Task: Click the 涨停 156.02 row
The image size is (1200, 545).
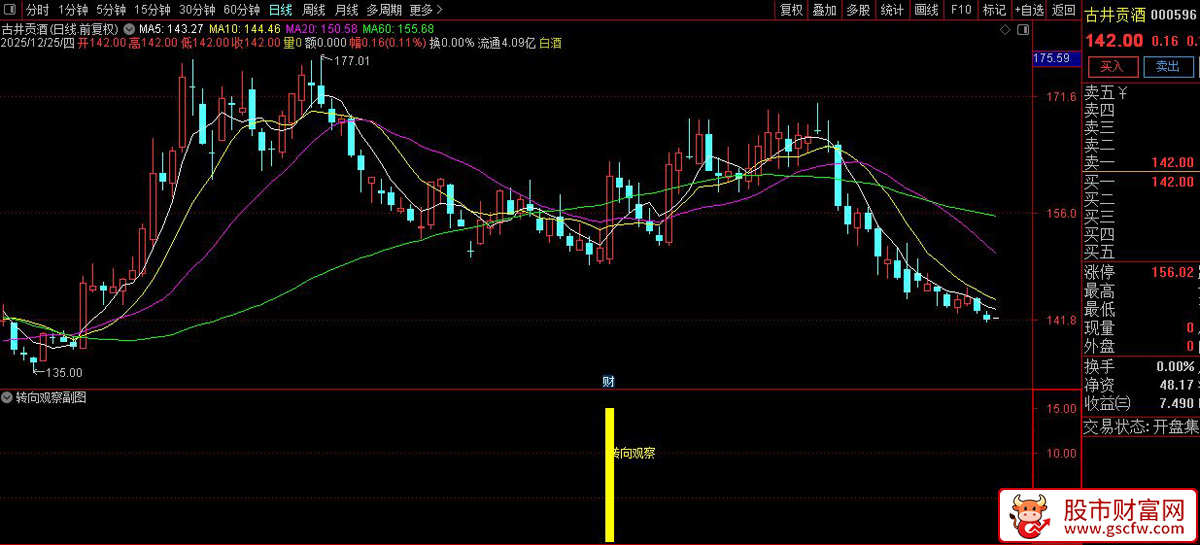Action: pos(1141,272)
